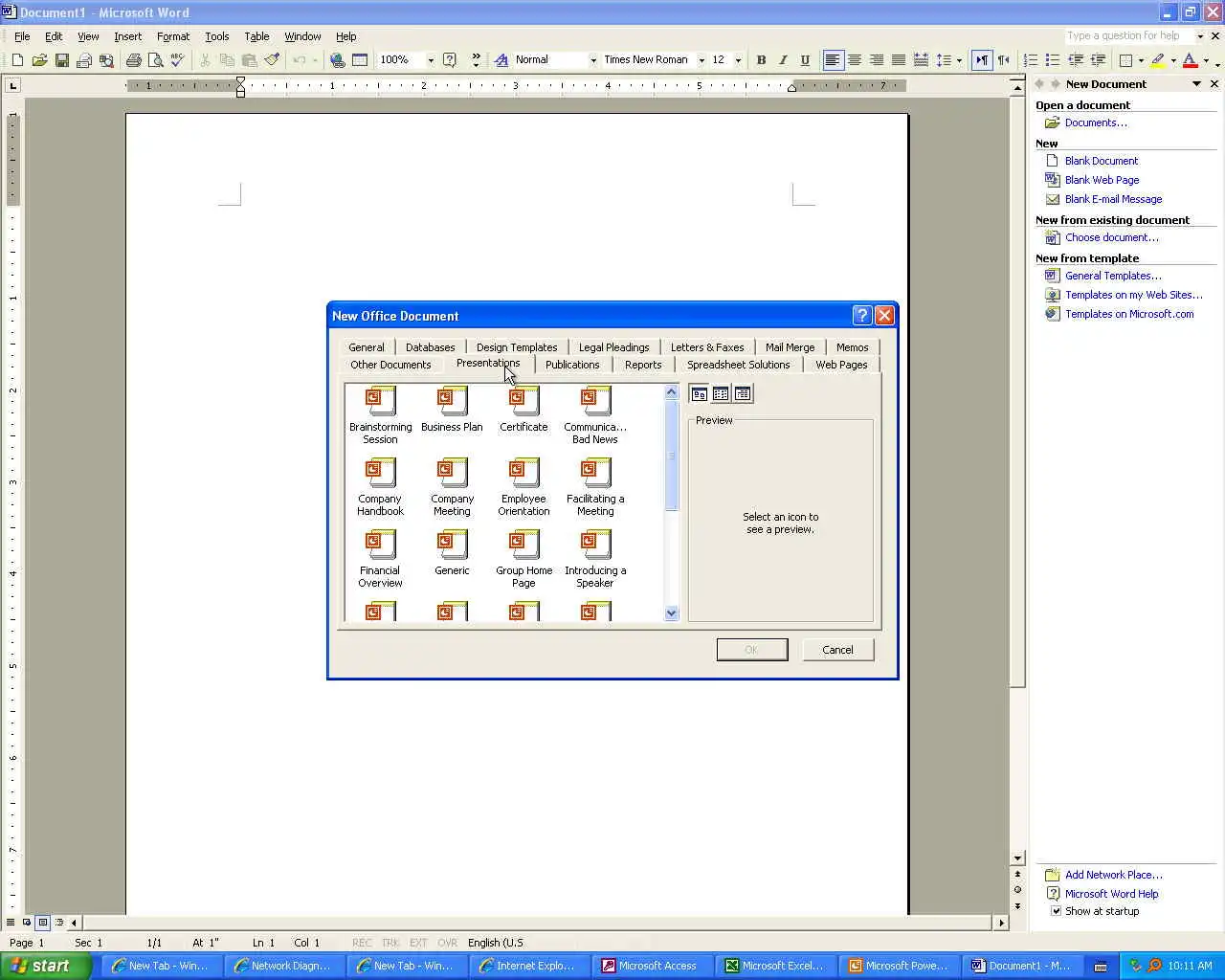
Task: Click the General Templates link
Action: pyautogui.click(x=1113, y=276)
